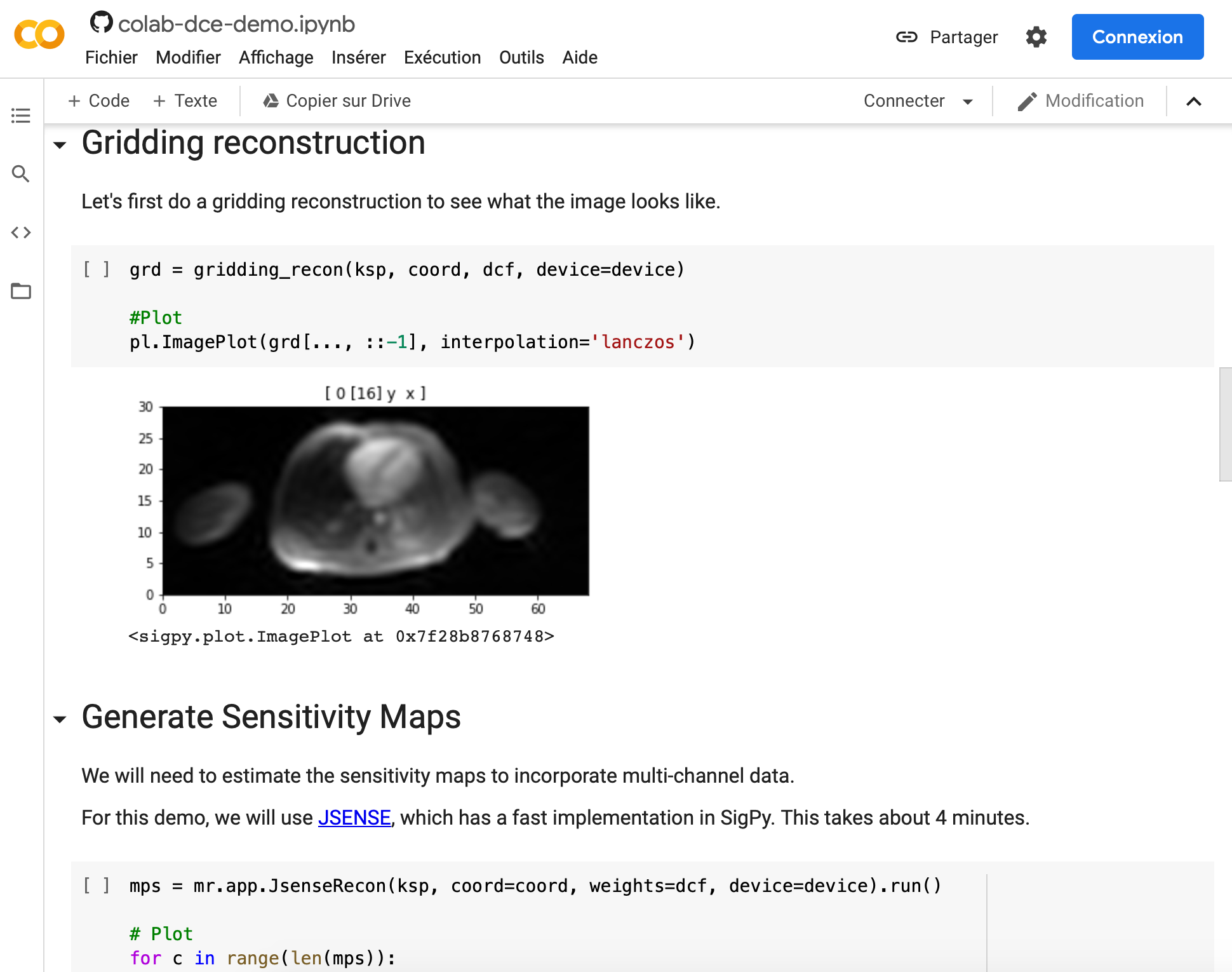Hide the header with the chevron
The width and height of the screenshot is (1232, 972).
(1193, 102)
